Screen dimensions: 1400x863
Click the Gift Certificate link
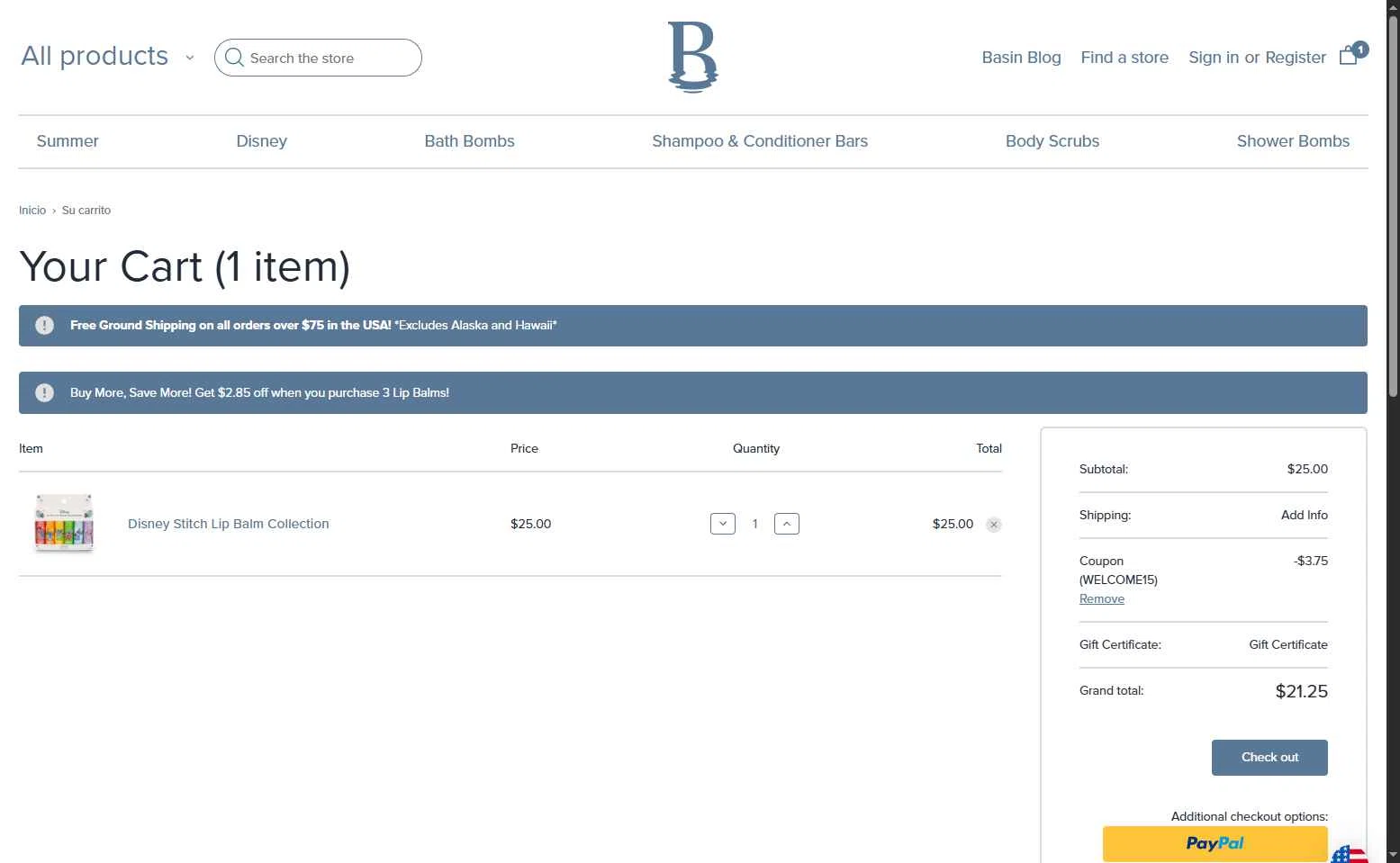(x=1288, y=644)
